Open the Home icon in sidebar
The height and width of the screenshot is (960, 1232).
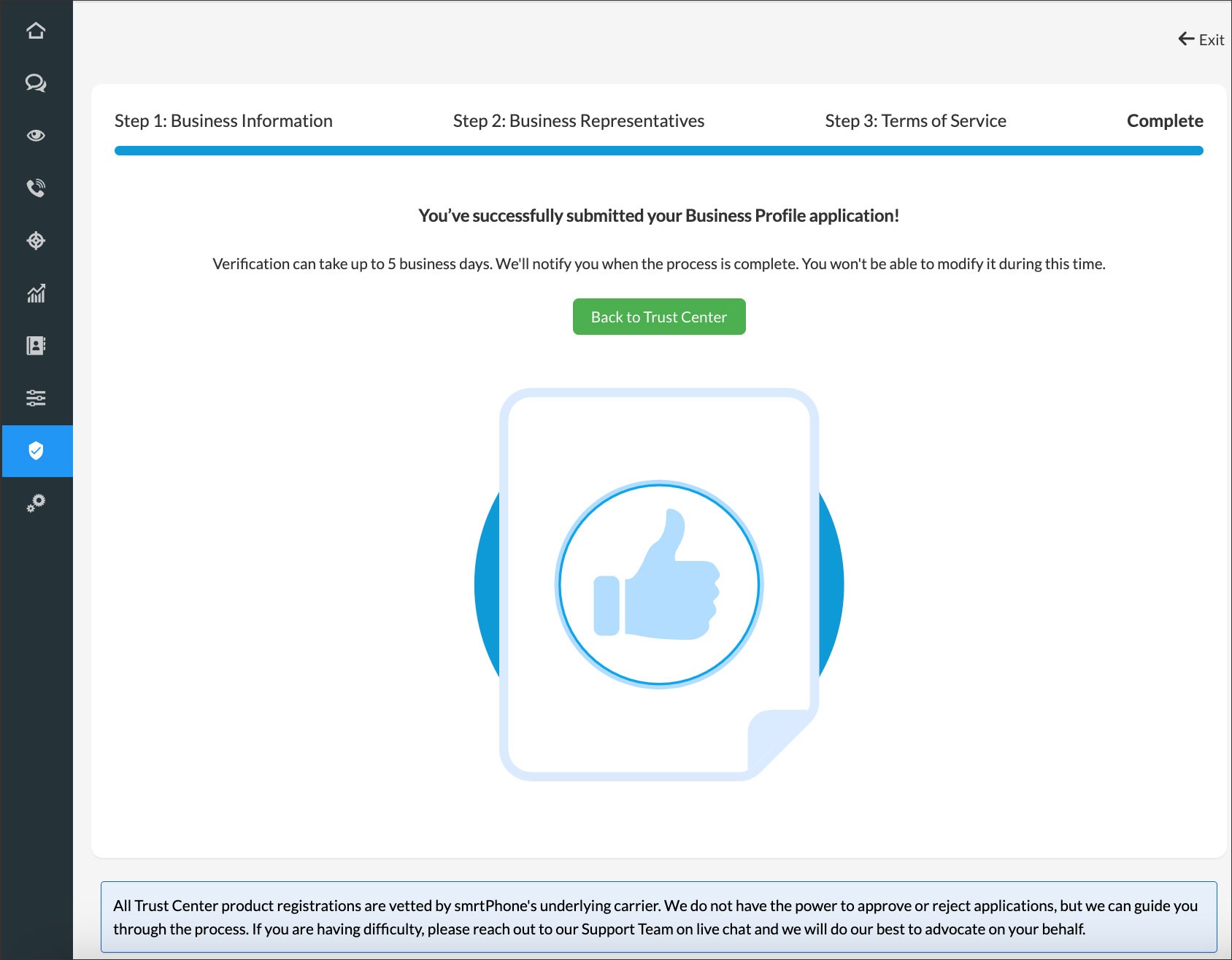pos(36,31)
